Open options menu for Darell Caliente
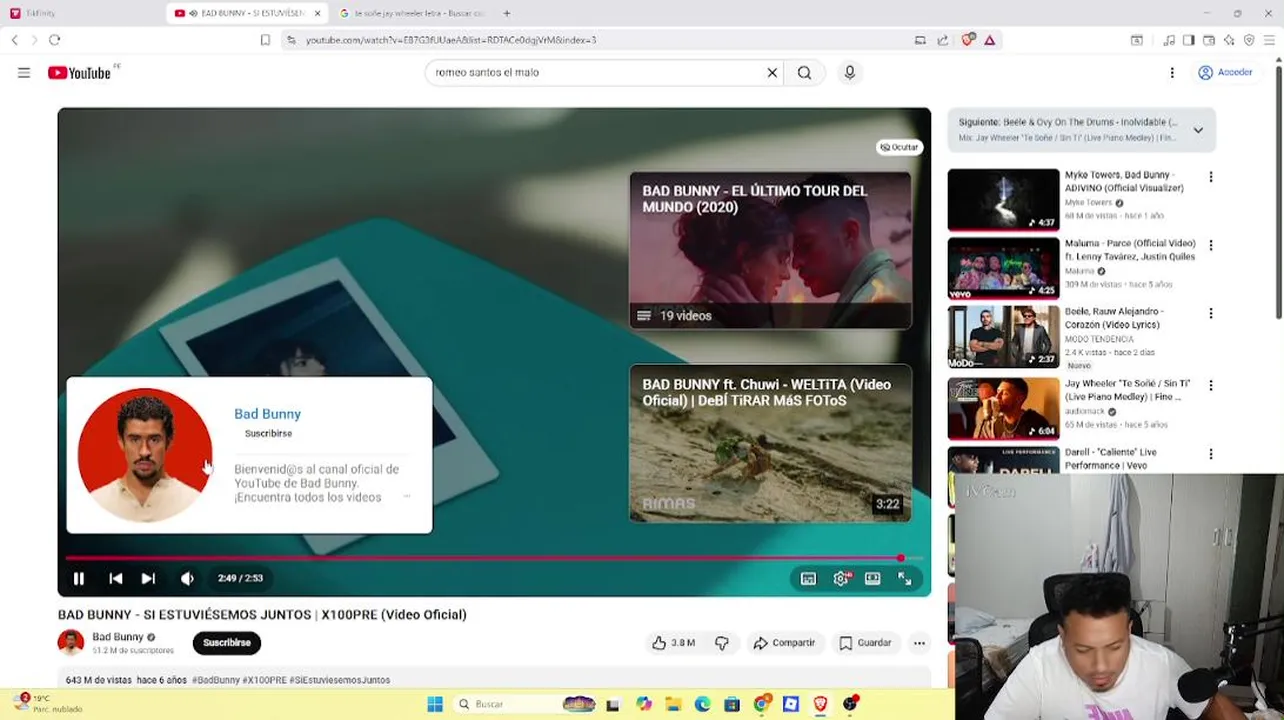Screen dimensions: 1284x720 click(1211, 453)
